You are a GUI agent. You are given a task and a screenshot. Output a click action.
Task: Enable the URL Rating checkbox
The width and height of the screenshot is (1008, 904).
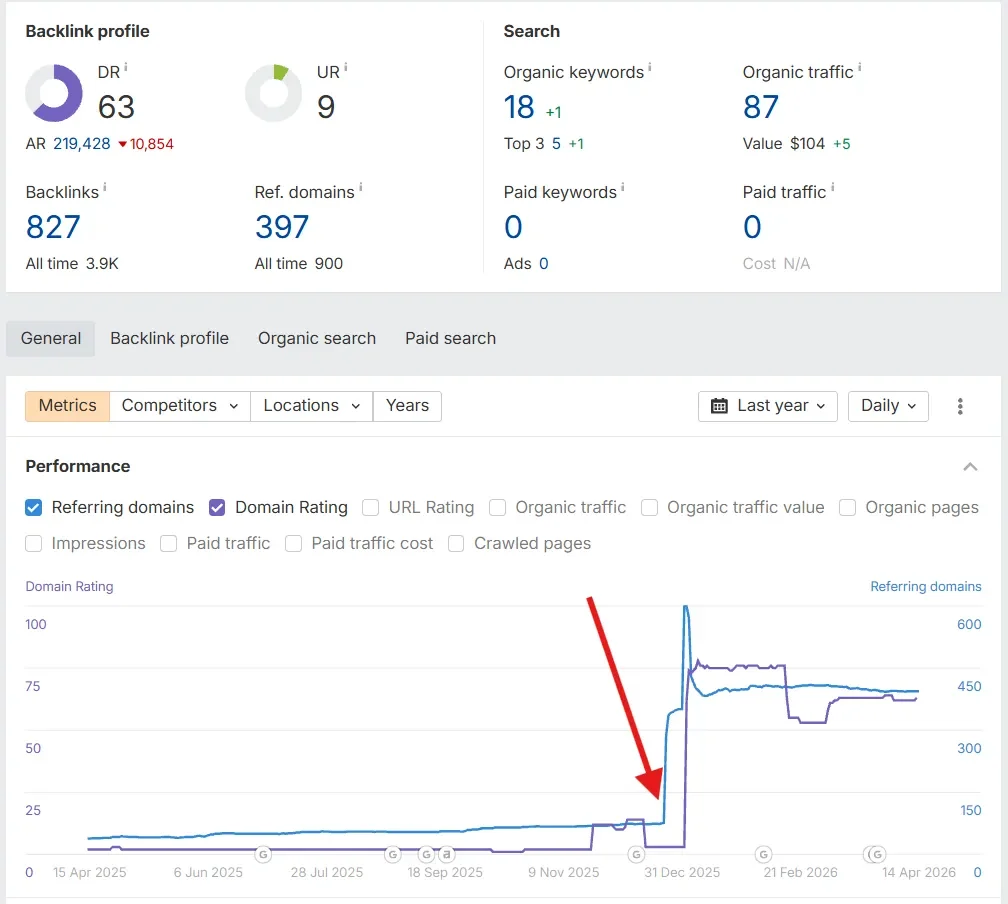pos(371,507)
